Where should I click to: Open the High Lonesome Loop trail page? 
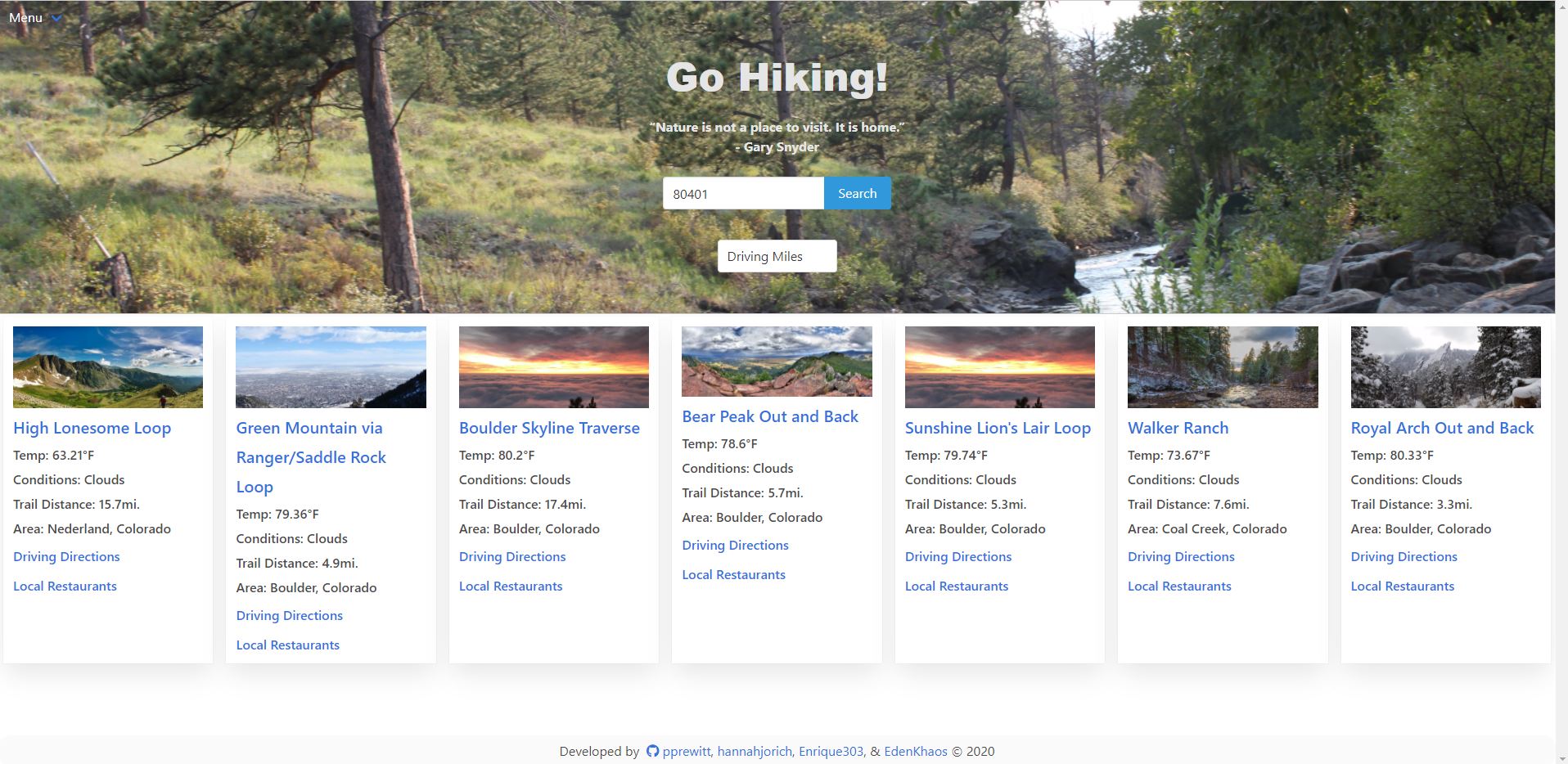[92, 428]
